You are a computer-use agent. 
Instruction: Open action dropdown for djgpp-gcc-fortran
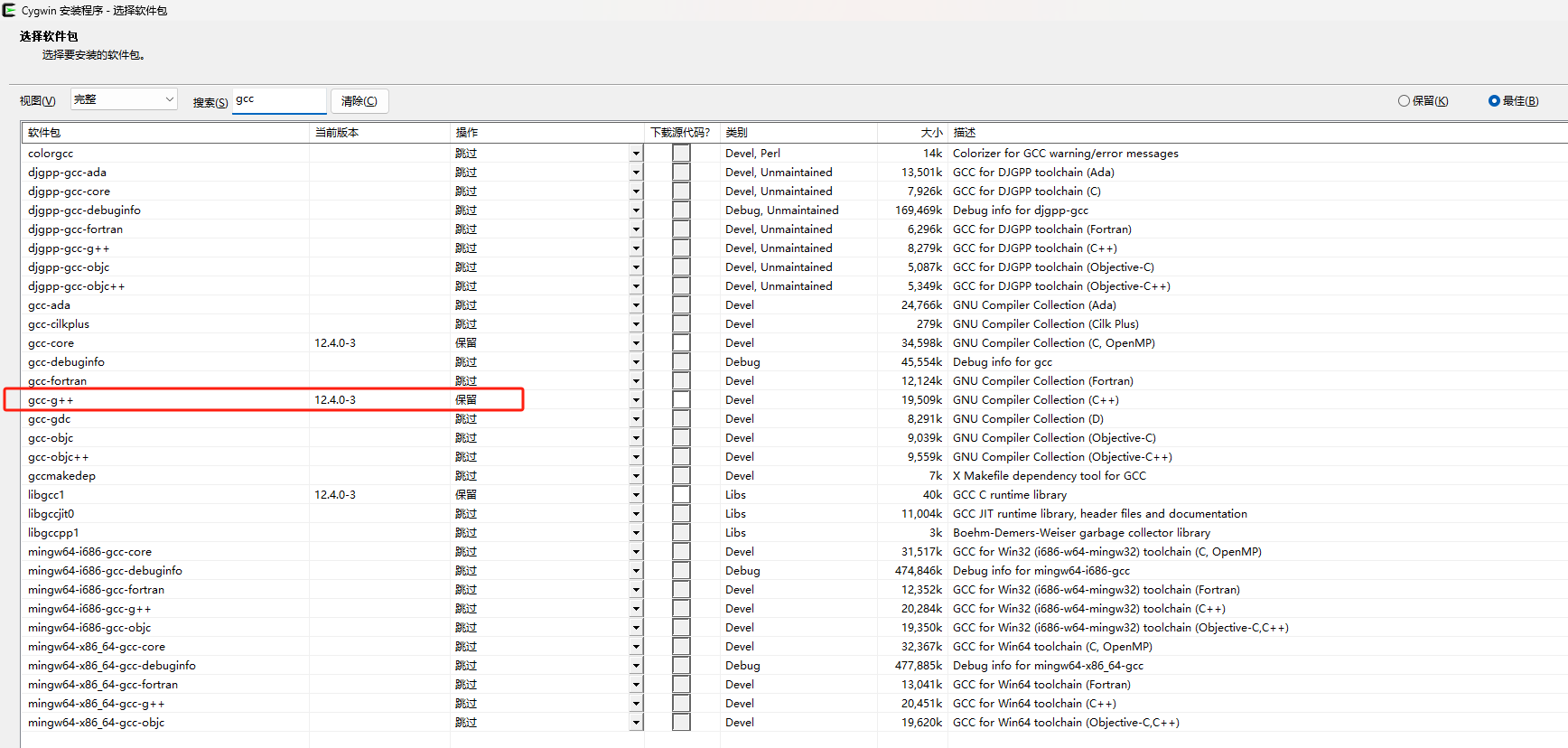coord(636,229)
